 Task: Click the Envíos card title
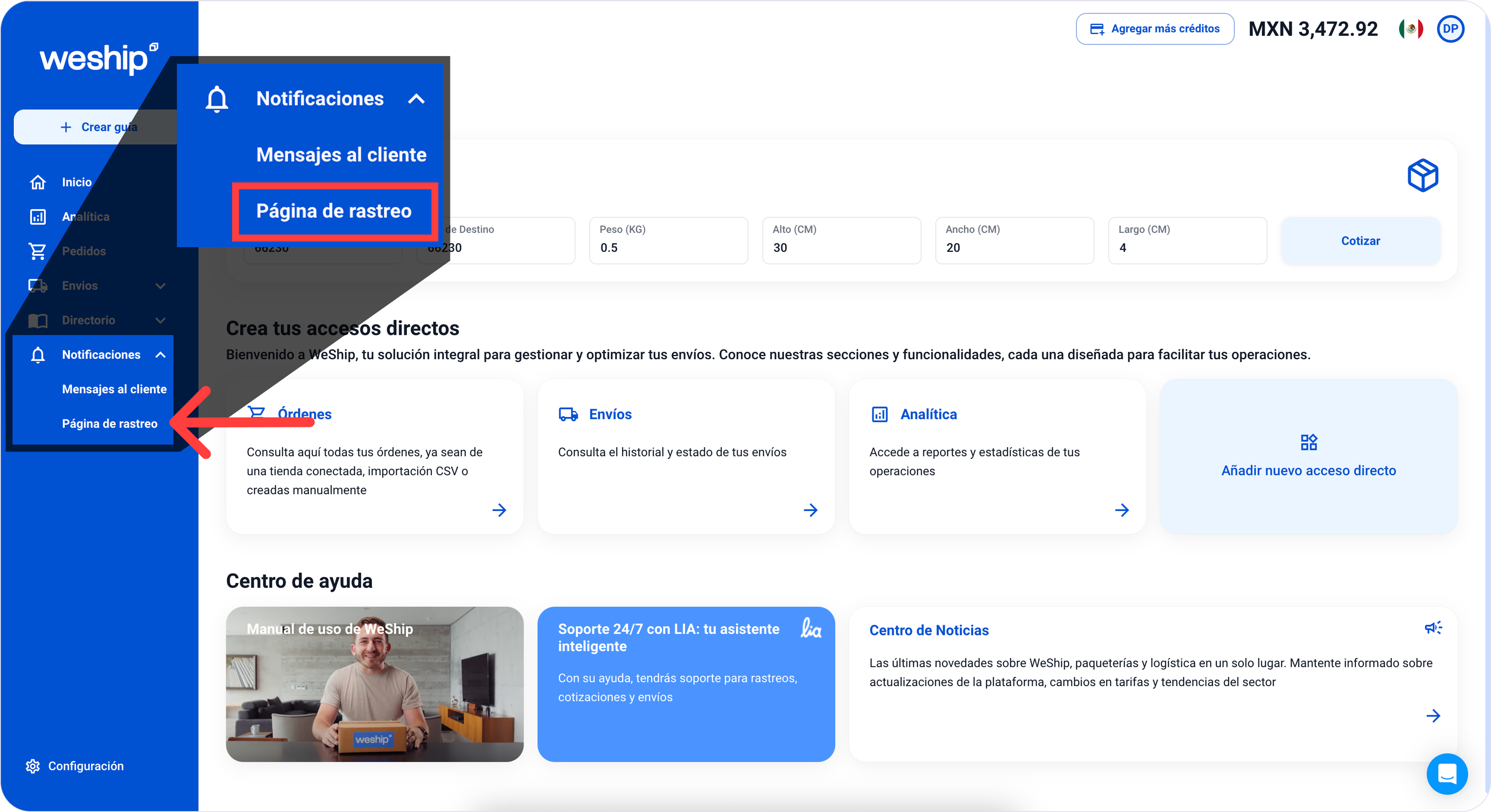(610, 414)
